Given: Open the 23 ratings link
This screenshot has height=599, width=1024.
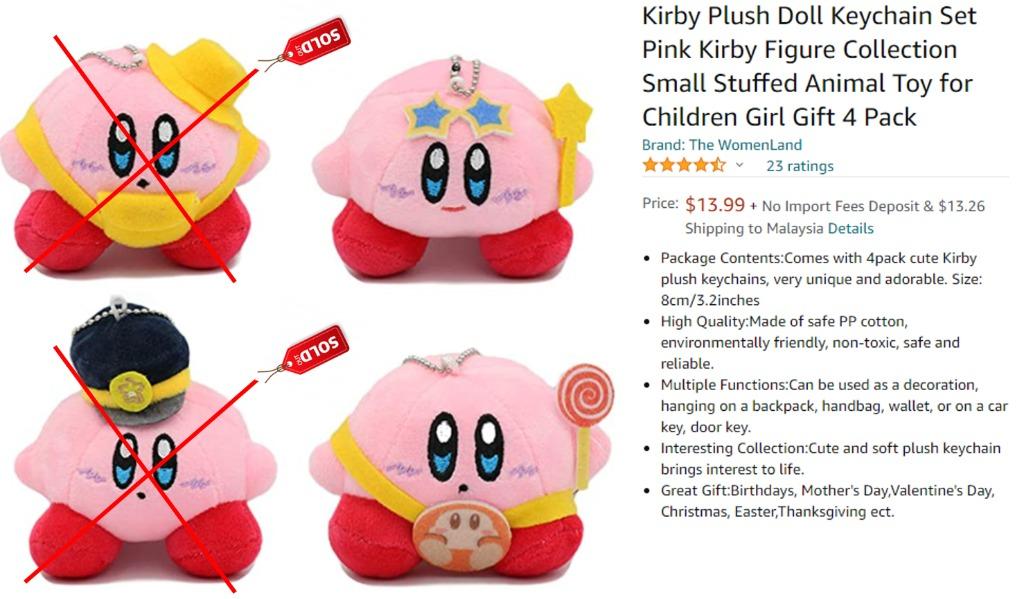Looking at the screenshot, I should [800, 166].
